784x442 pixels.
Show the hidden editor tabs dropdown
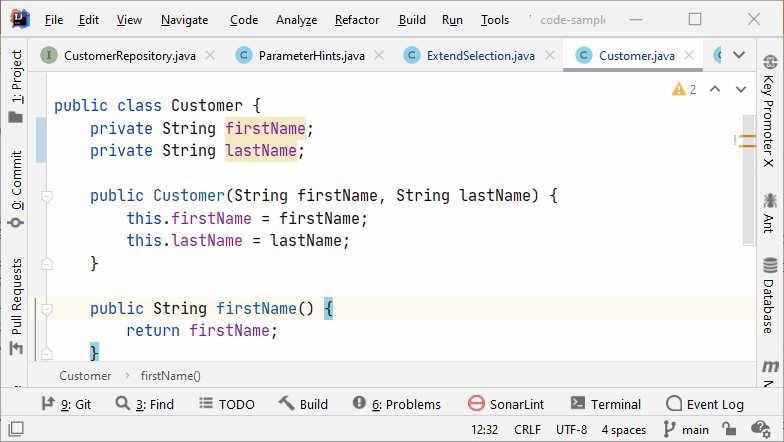739,55
